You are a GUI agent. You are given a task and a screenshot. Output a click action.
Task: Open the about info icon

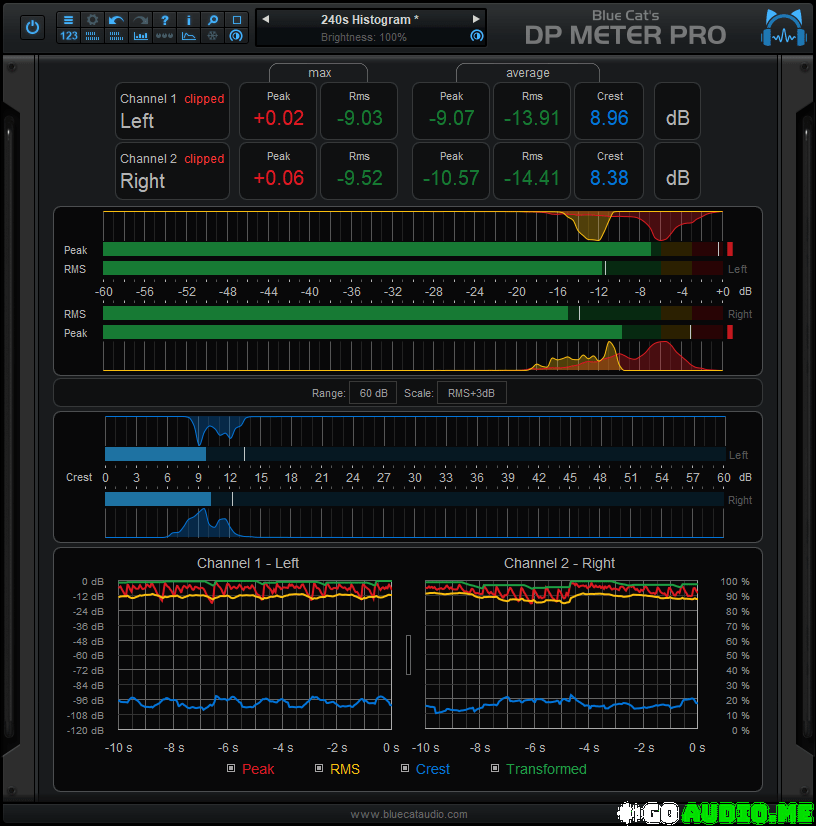(x=189, y=20)
